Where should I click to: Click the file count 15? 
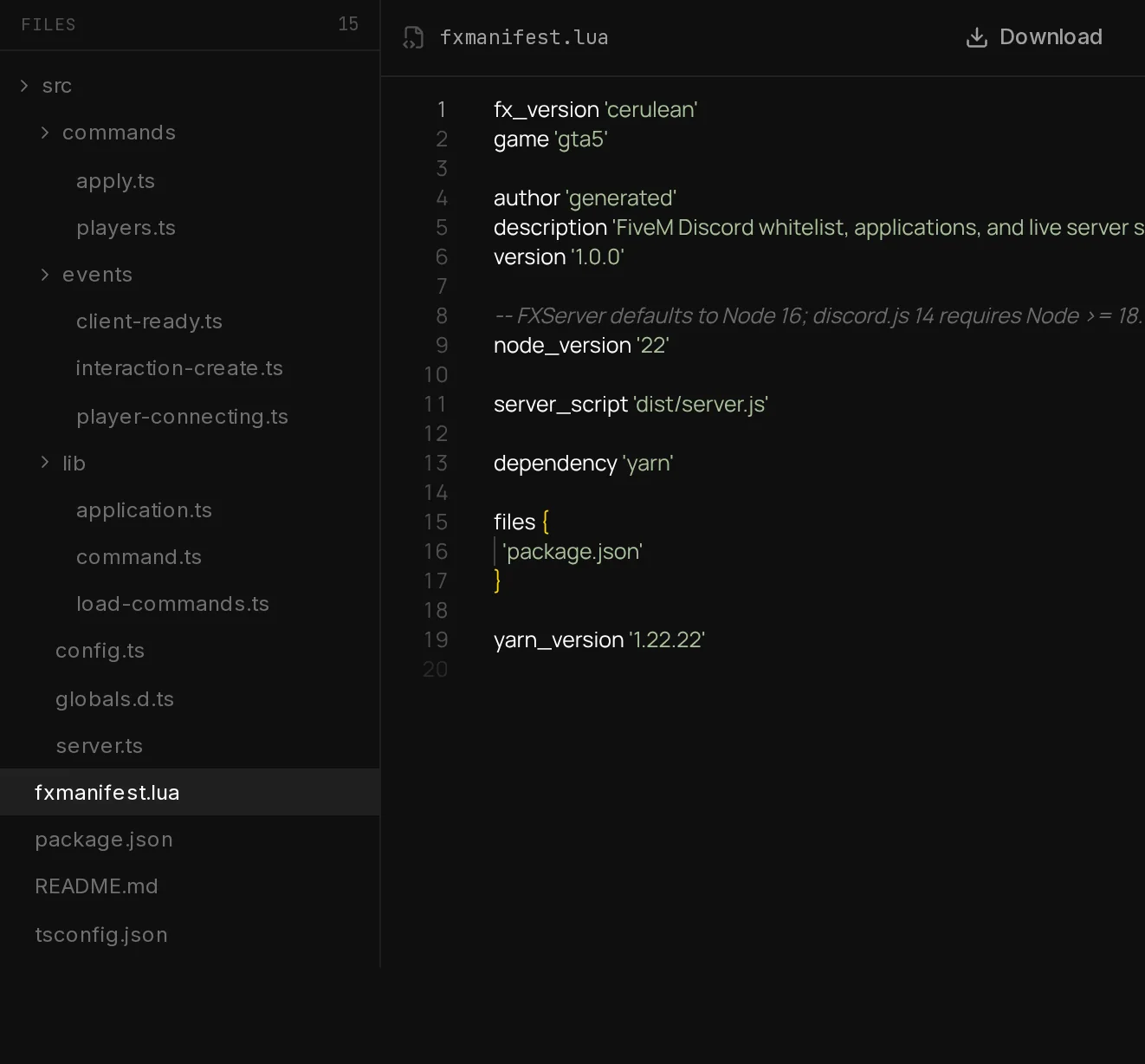point(348,24)
